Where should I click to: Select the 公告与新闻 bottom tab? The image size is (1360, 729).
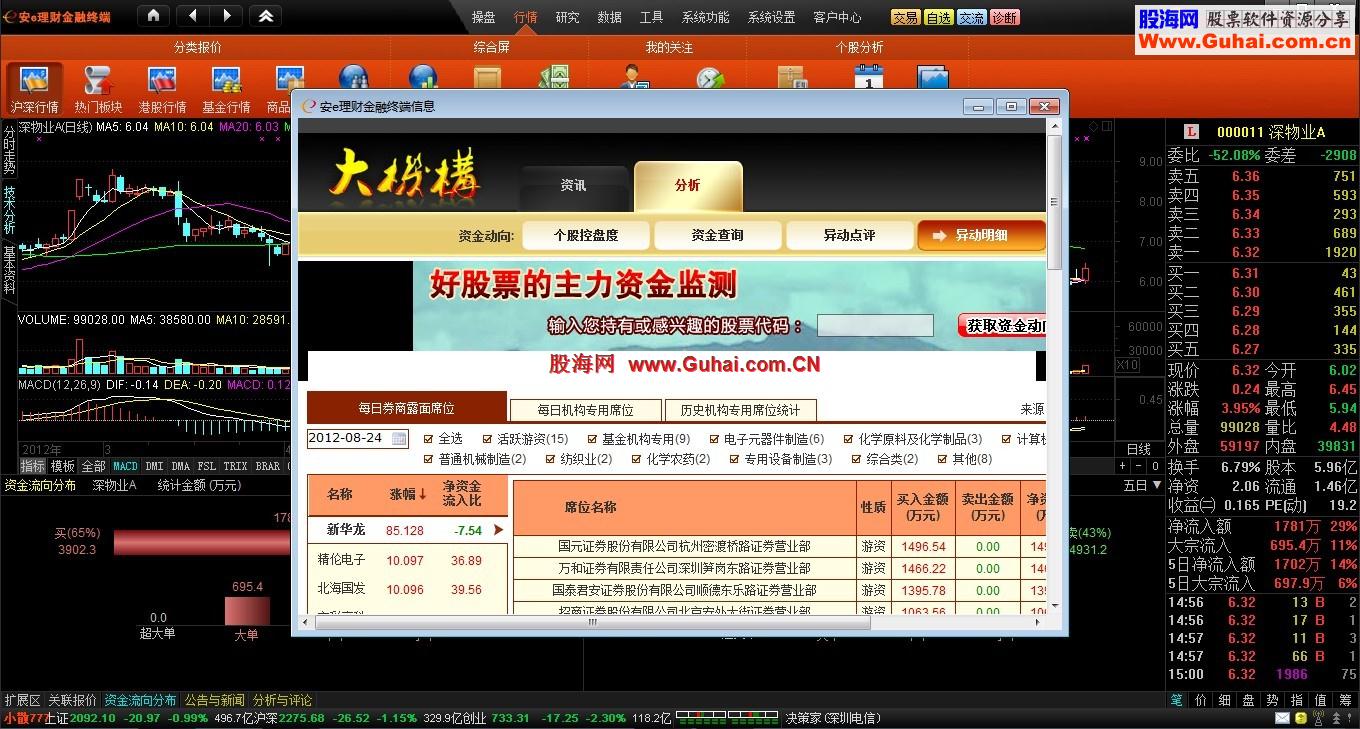[214, 700]
